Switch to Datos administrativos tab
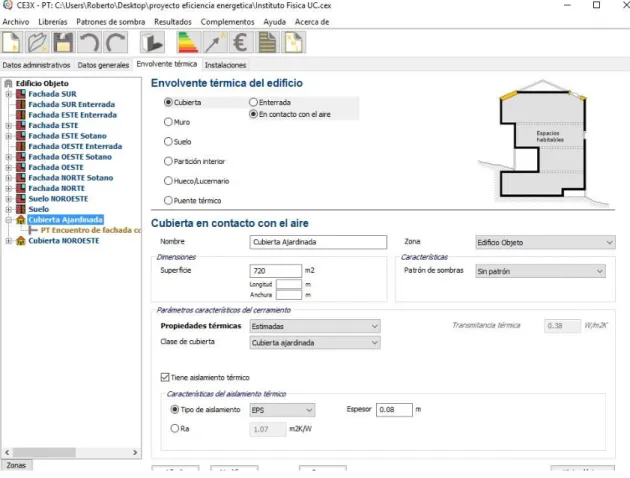 click(36, 65)
